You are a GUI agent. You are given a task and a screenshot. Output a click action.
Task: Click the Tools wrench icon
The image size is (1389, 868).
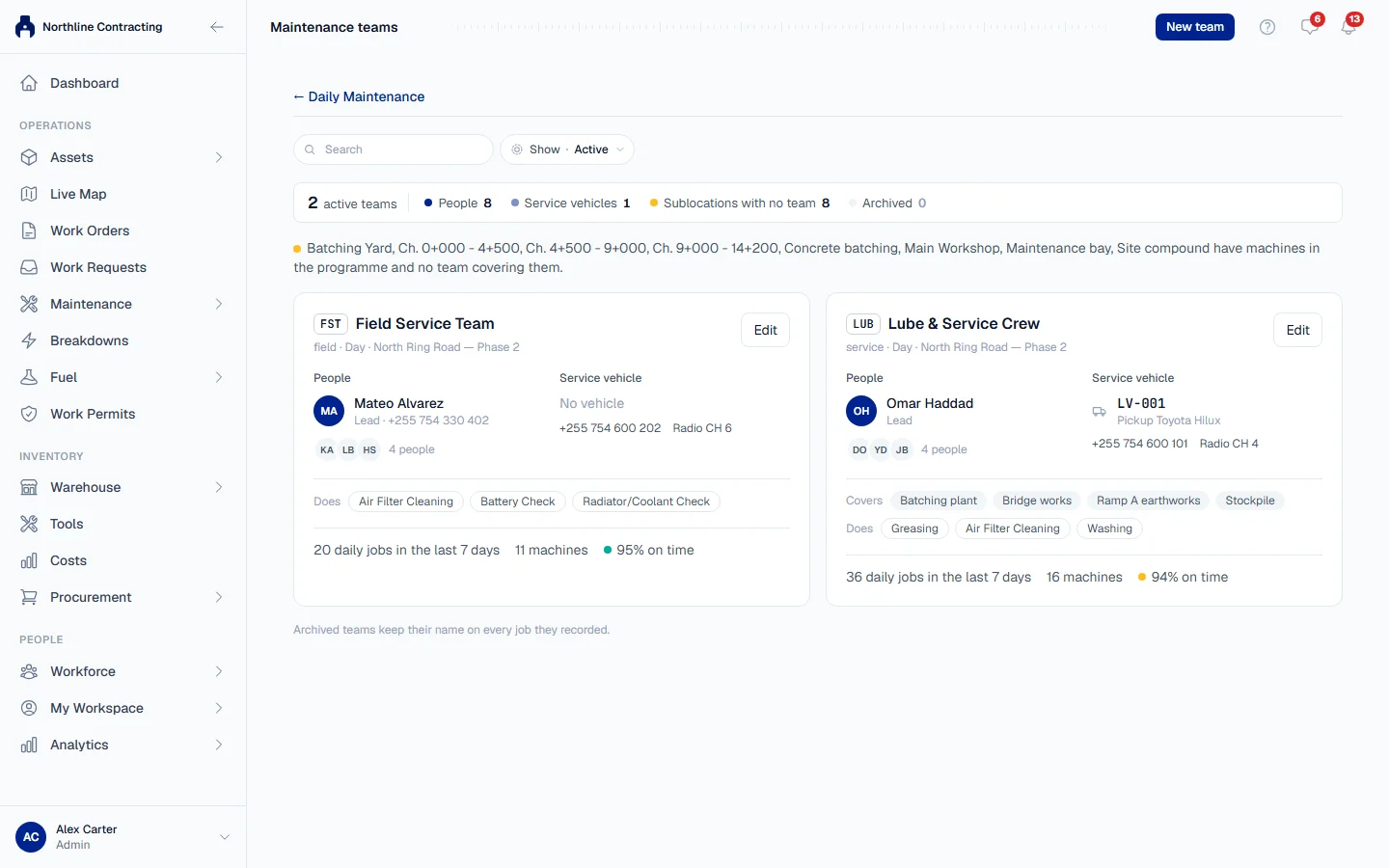point(29,524)
